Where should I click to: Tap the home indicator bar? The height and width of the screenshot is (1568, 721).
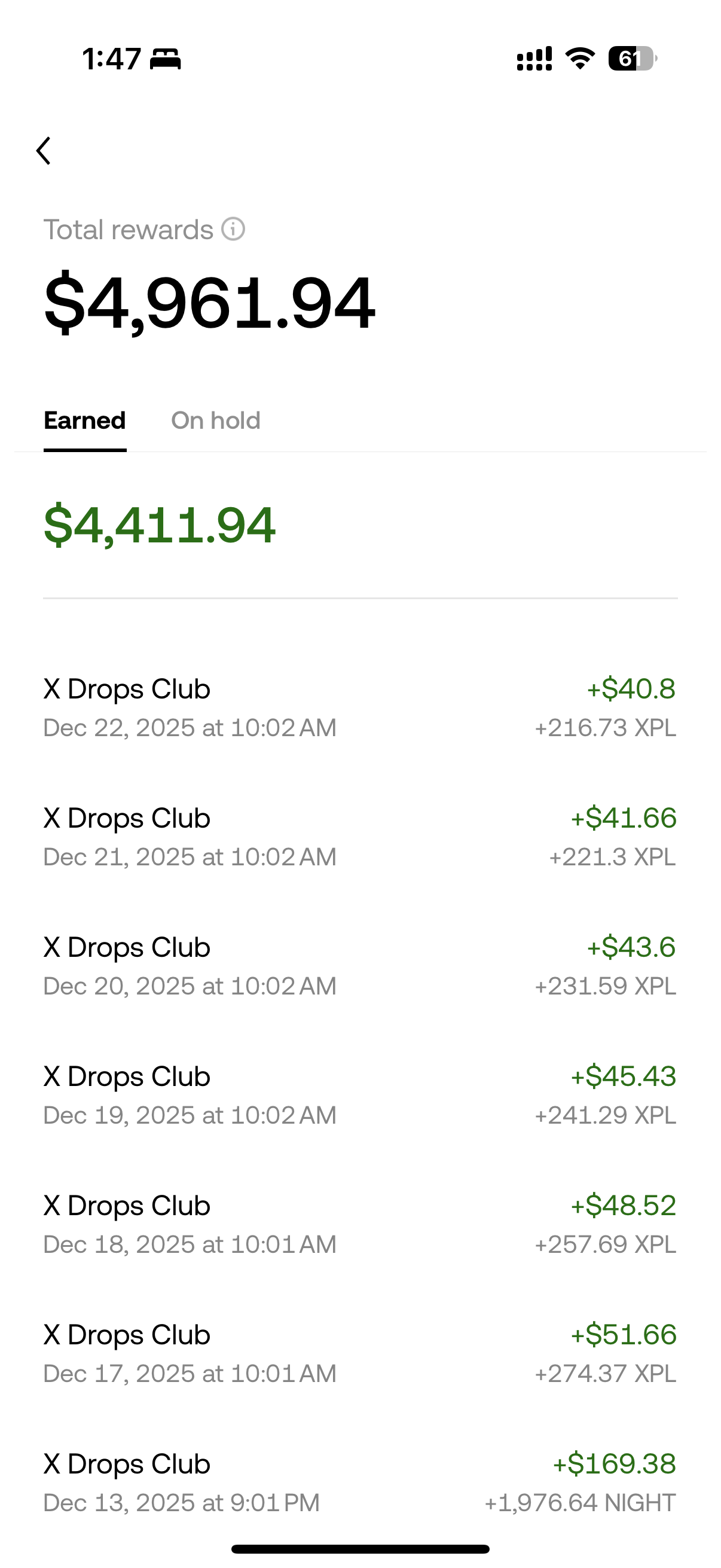click(360, 1548)
